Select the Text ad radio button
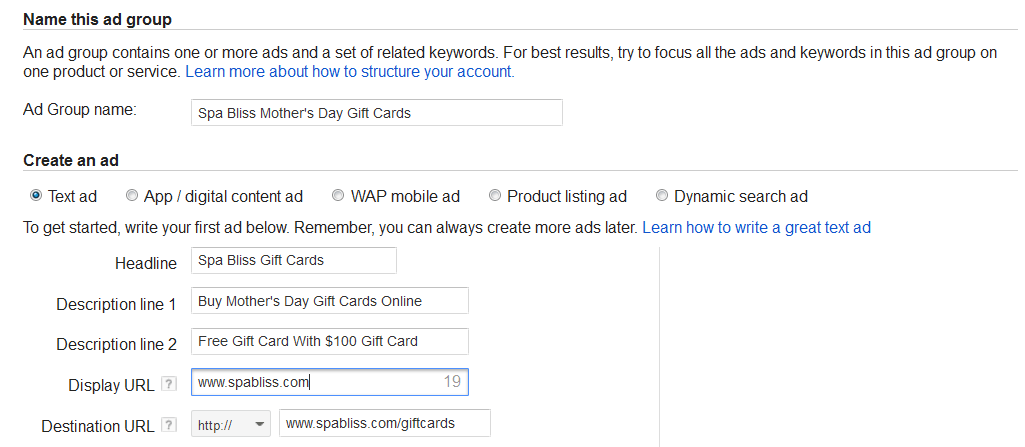Image resolution: width=1025 pixels, height=447 pixels. pyautogui.click(x=36, y=196)
